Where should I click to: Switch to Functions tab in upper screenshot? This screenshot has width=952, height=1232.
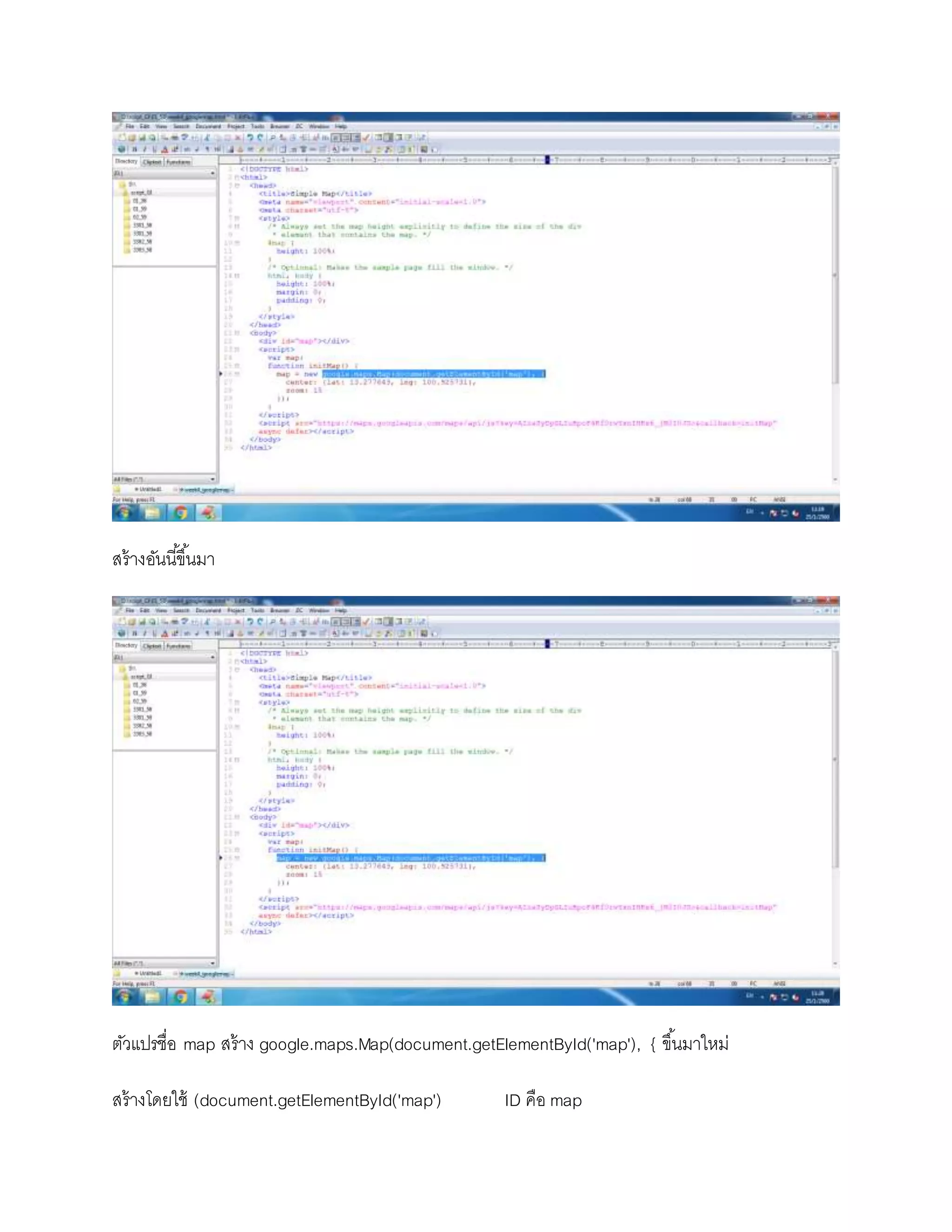[x=179, y=162]
